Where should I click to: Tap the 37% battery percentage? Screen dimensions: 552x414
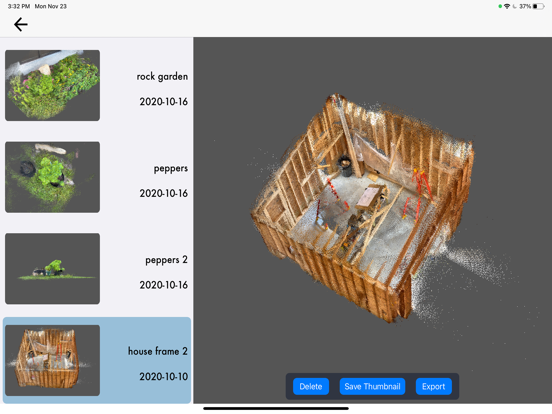tap(525, 6)
